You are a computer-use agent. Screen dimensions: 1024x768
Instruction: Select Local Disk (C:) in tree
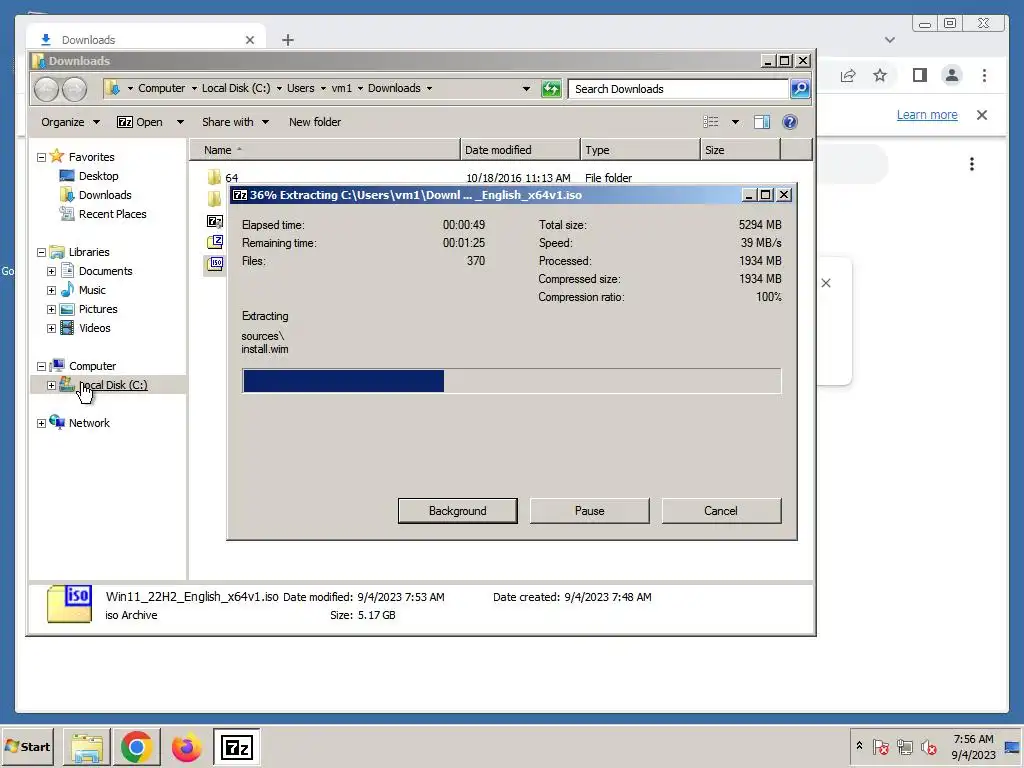(x=112, y=385)
